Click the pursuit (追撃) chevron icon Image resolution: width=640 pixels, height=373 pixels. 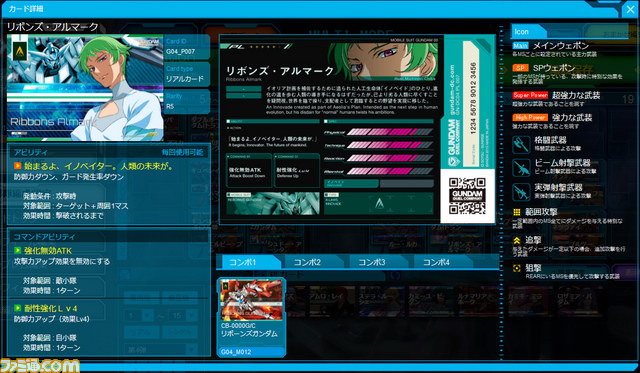pos(517,241)
